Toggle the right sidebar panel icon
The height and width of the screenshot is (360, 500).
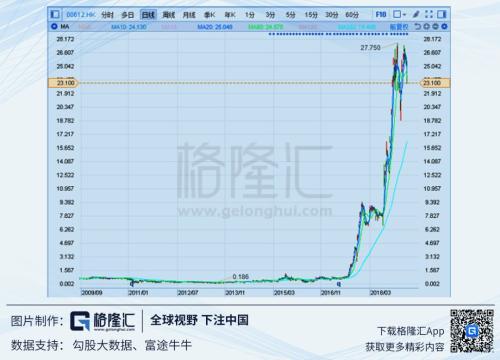(x=442, y=14)
